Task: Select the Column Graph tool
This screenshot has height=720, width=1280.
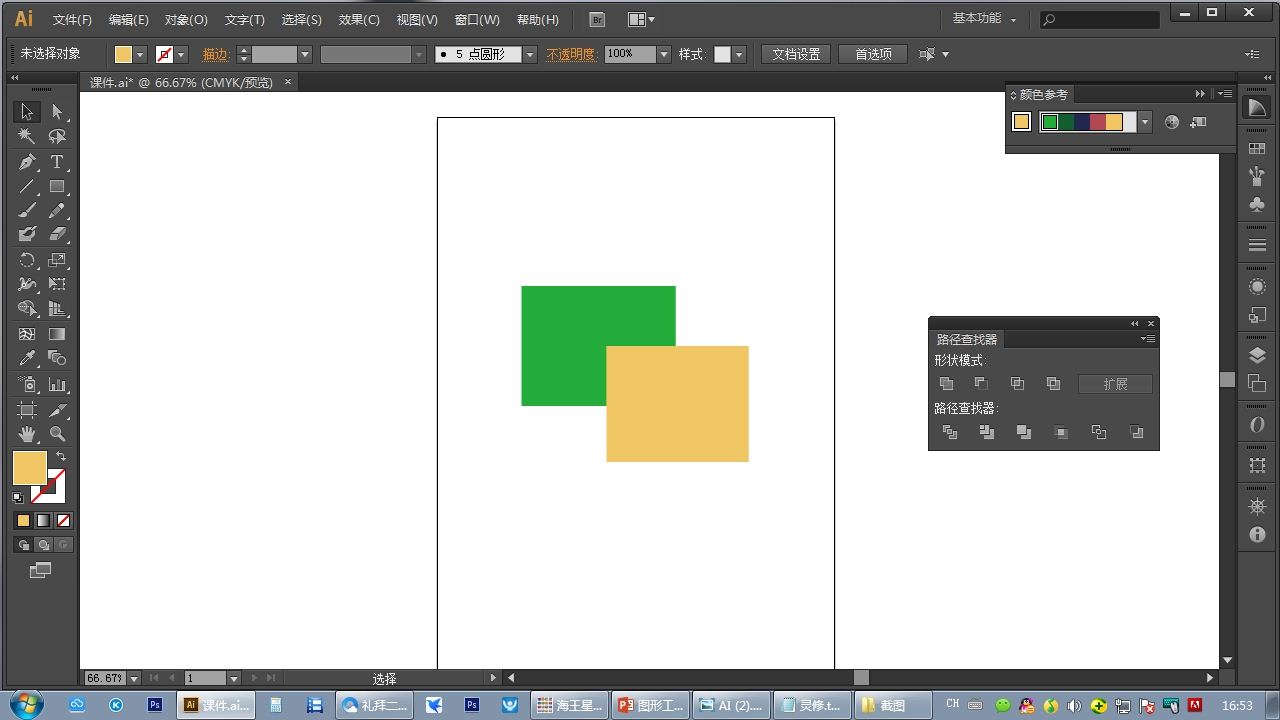Action: click(57, 385)
